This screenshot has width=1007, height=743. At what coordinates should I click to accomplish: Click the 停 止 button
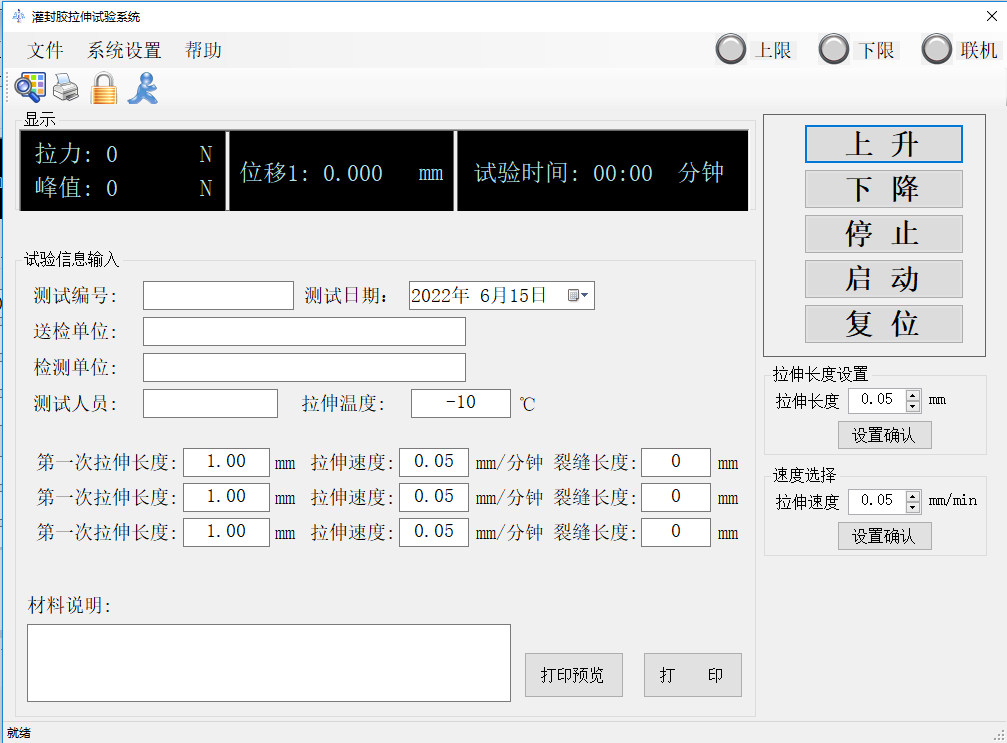tap(884, 234)
